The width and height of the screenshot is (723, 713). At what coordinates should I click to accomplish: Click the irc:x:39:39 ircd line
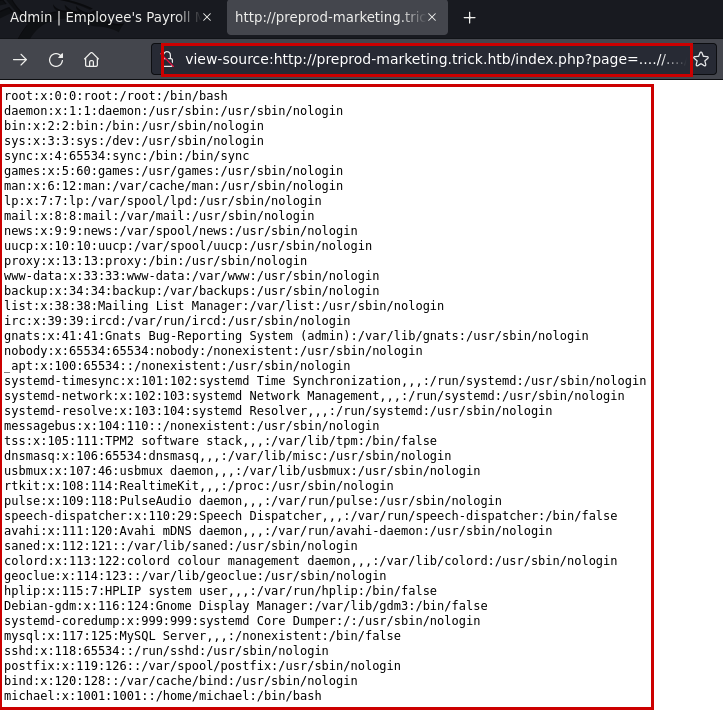[177, 321]
